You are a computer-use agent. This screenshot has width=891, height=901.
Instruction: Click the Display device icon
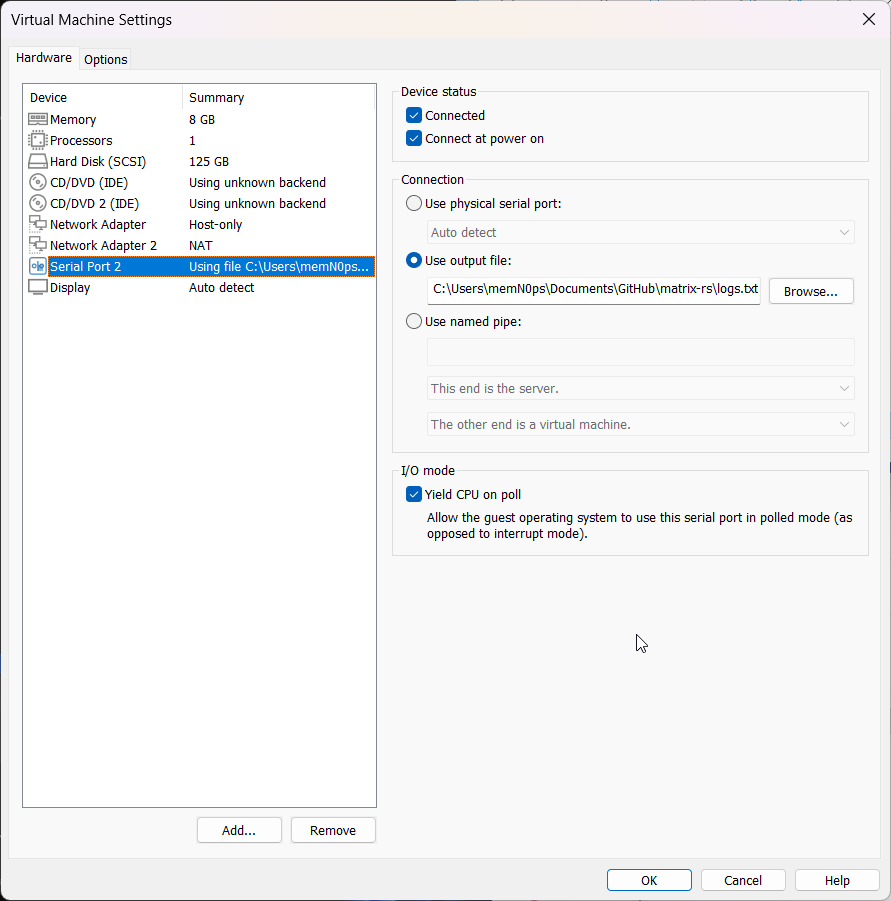tap(36, 287)
